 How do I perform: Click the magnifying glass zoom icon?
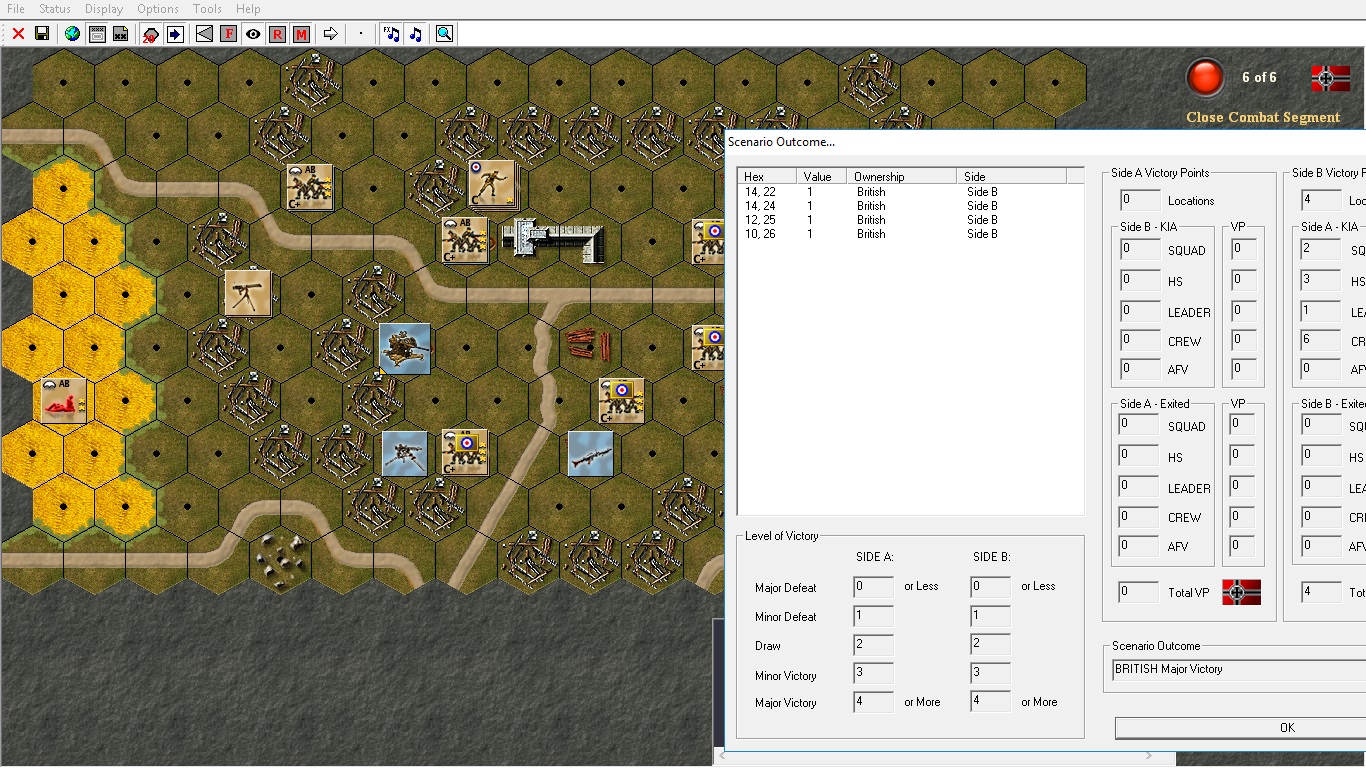point(444,34)
